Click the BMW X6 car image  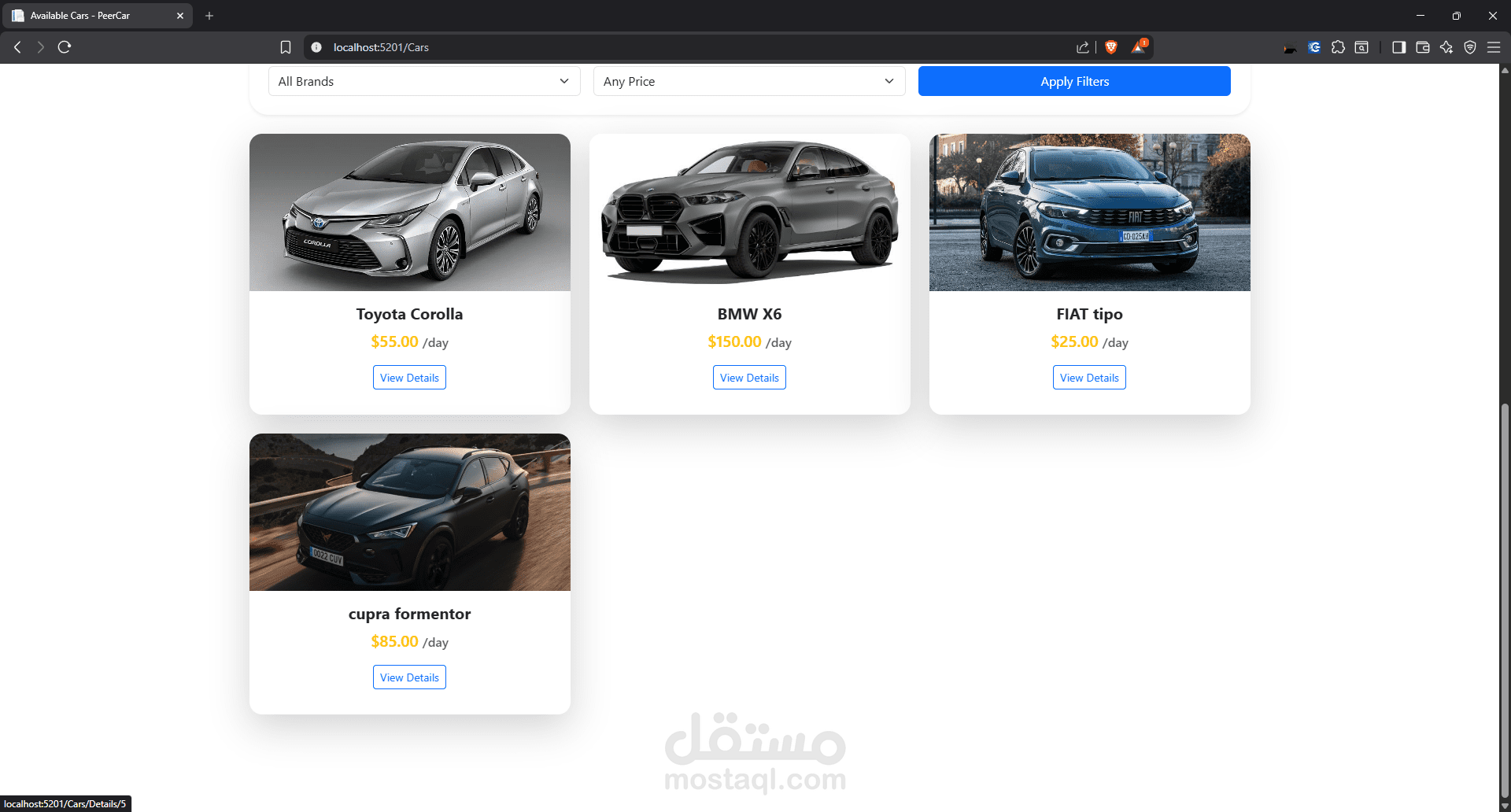point(750,212)
